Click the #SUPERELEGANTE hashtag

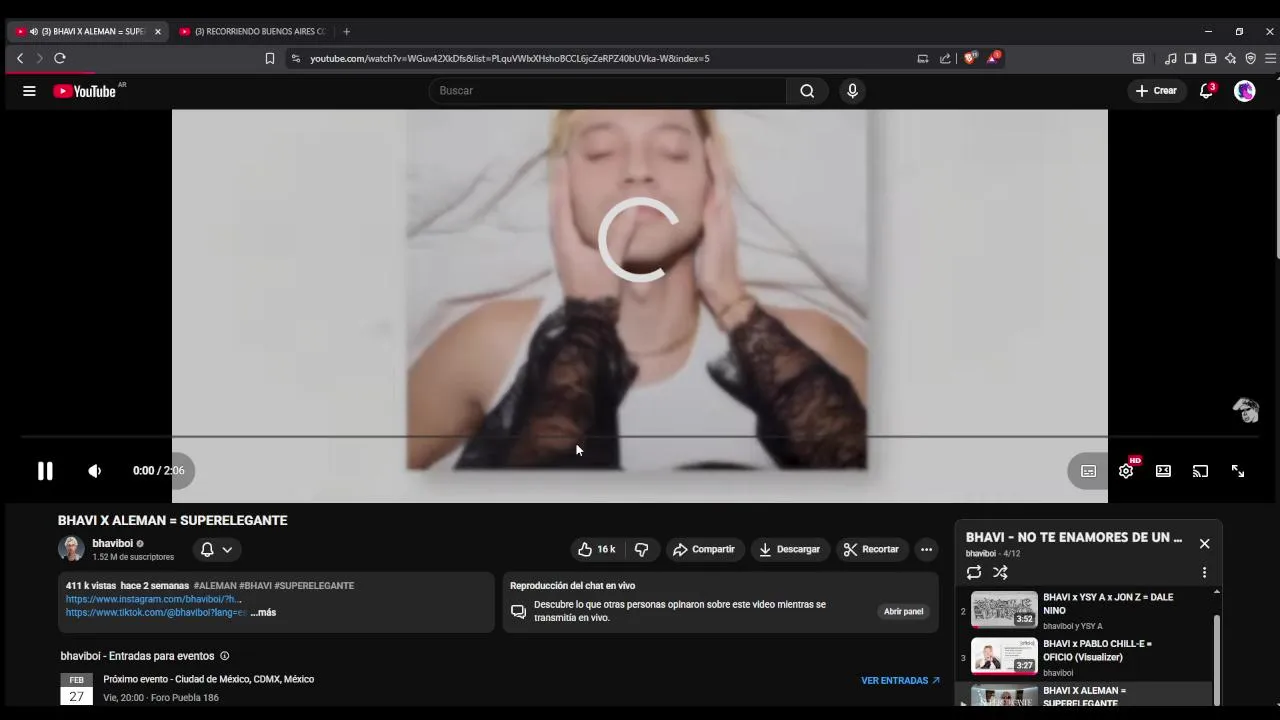click(314, 586)
